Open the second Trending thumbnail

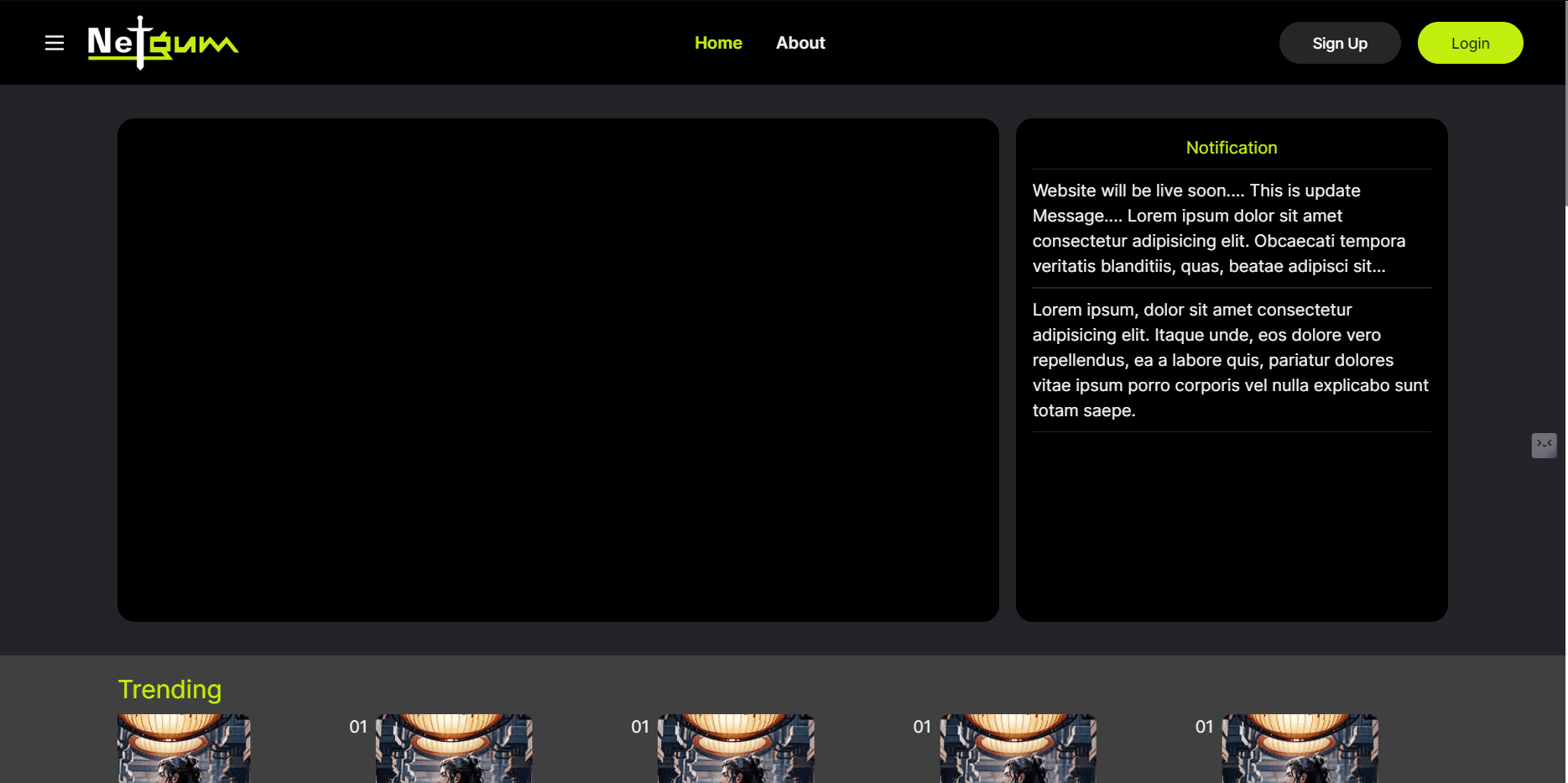tap(454, 749)
